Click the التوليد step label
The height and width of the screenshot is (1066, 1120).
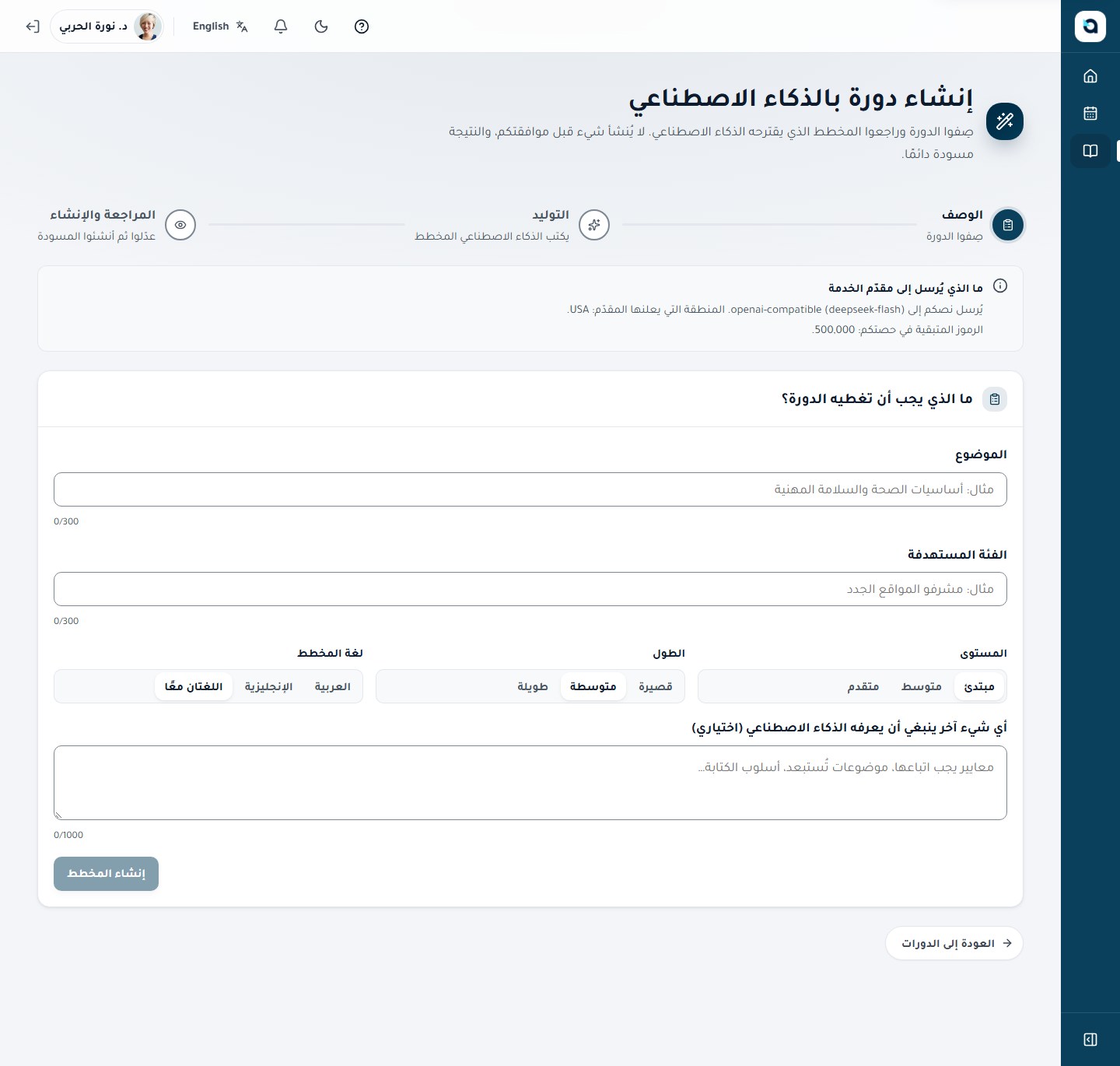(551, 215)
